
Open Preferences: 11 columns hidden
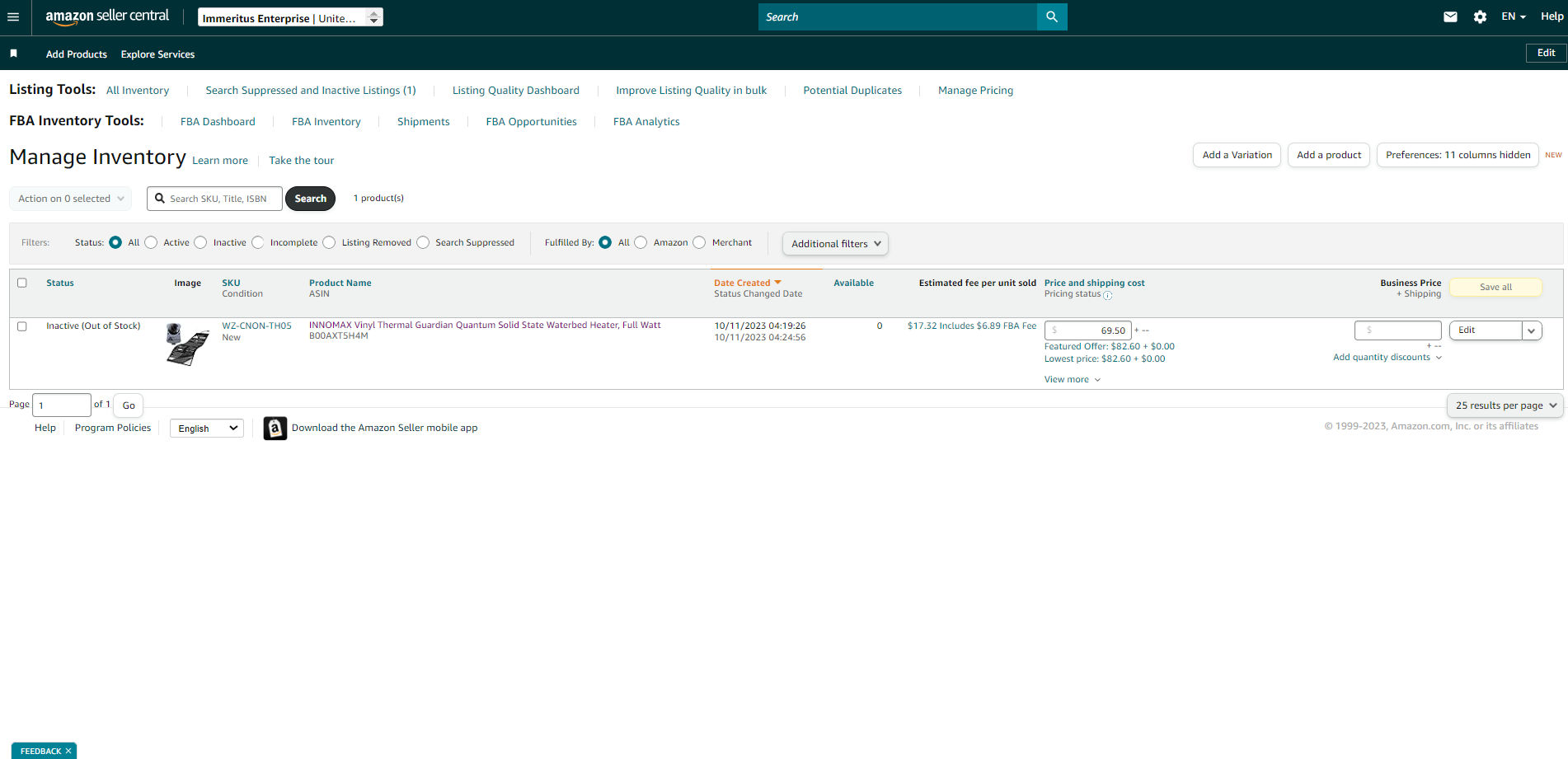pyautogui.click(x=1458, y=155)
